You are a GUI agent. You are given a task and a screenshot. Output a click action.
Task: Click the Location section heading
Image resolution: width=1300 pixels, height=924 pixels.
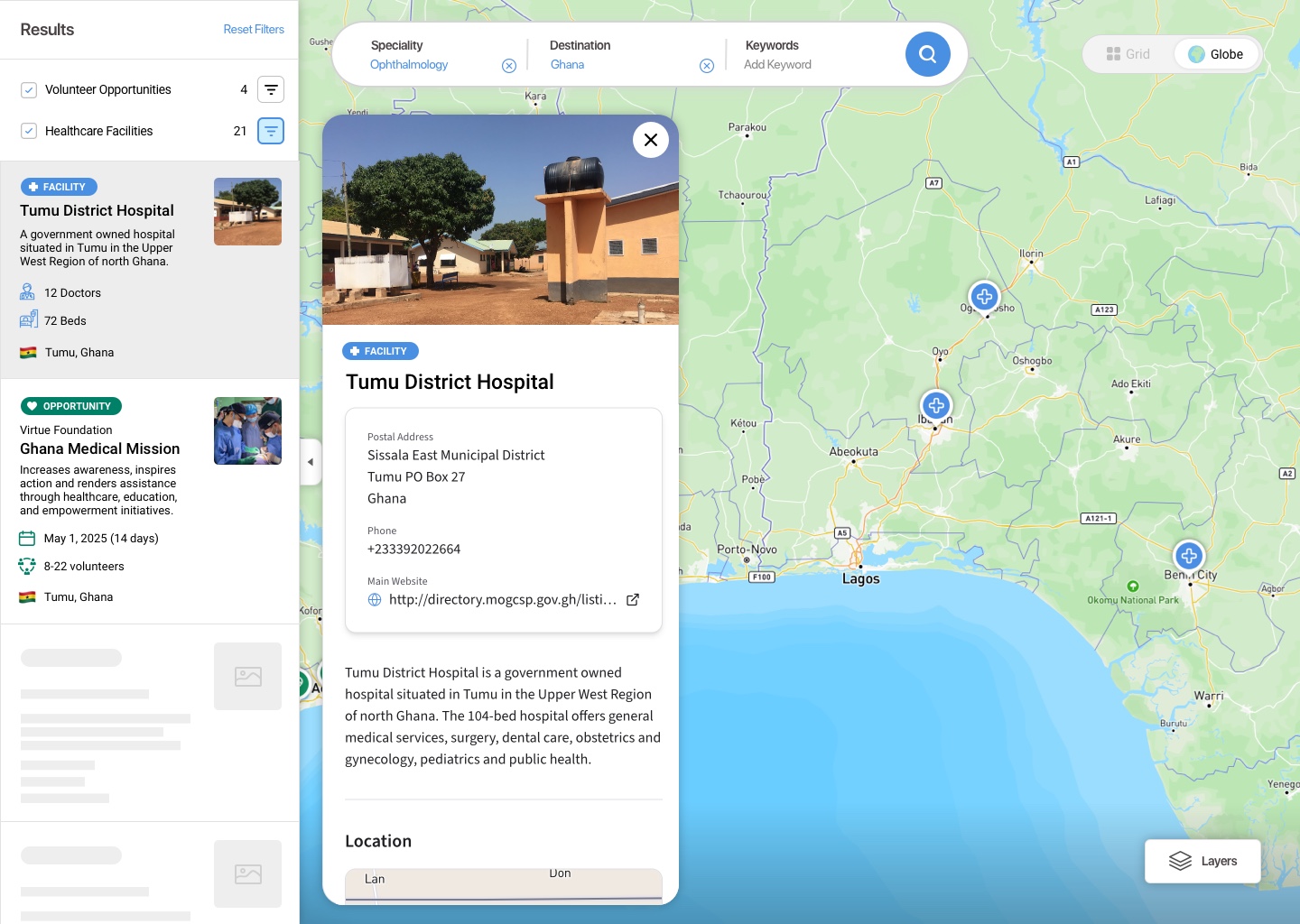click(x=378, y=841)
